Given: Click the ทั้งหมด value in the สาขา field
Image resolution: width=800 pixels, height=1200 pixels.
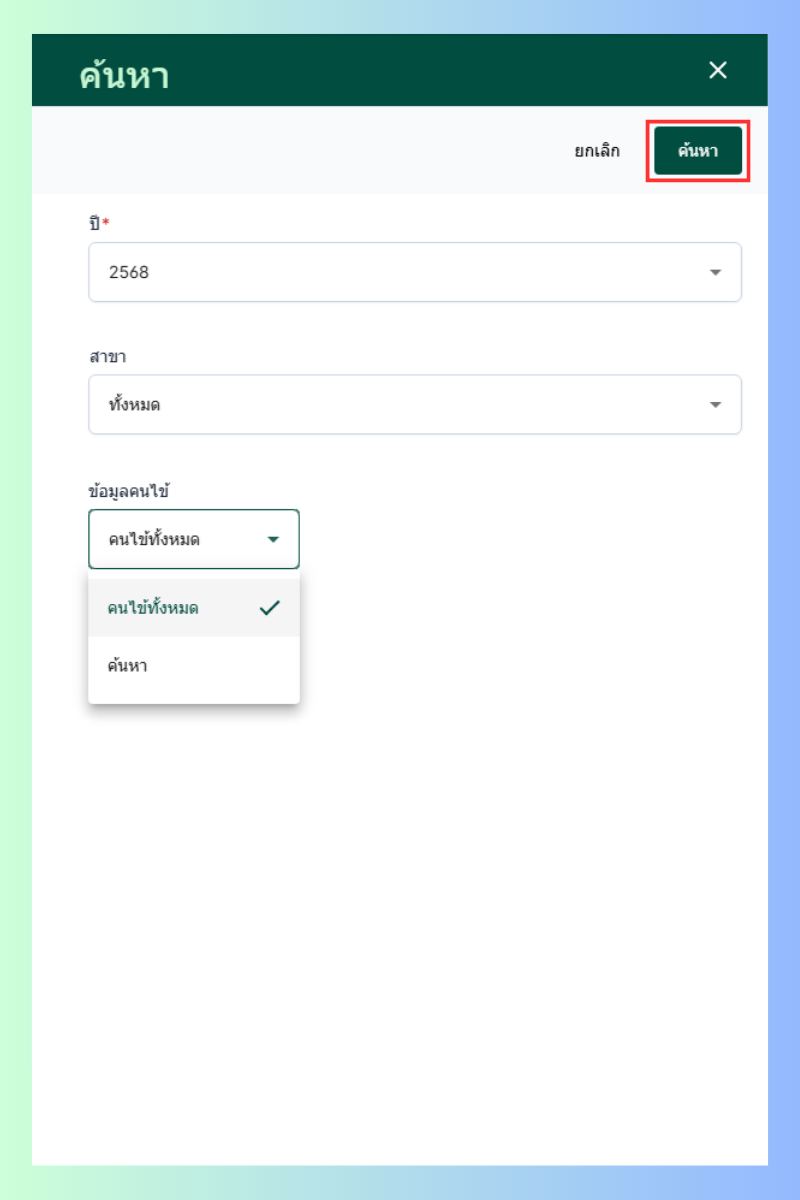Looking at the screenshot, I should point(135,404).
